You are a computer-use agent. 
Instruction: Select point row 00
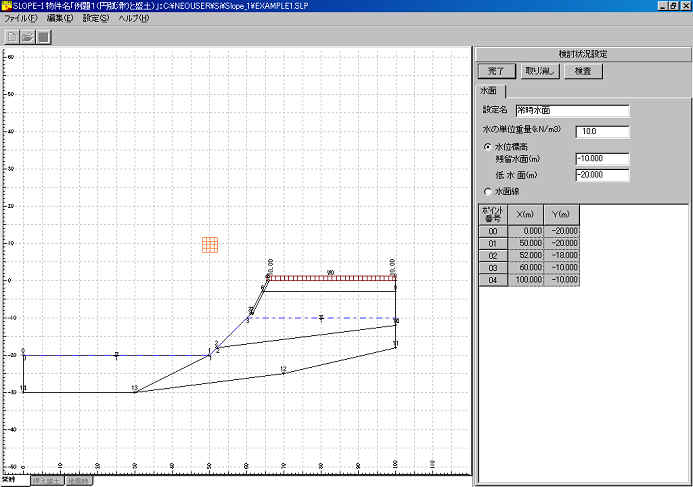(x=493, y=231)
